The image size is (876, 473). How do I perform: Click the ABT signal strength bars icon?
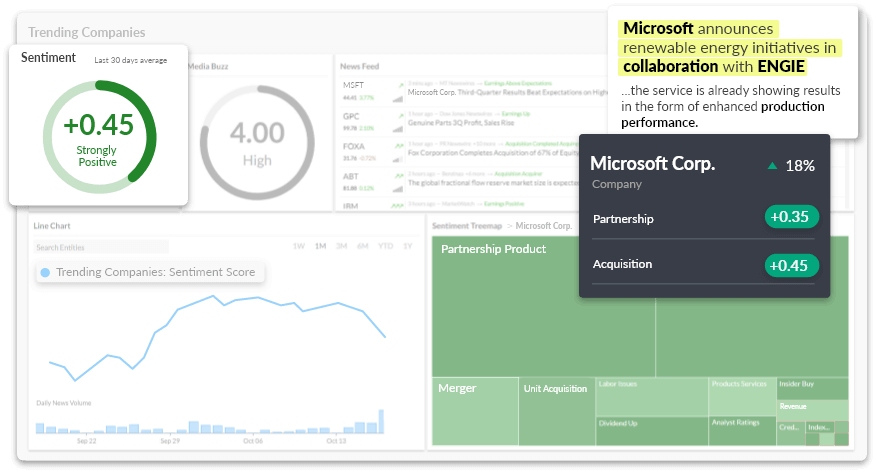[398, 186]
